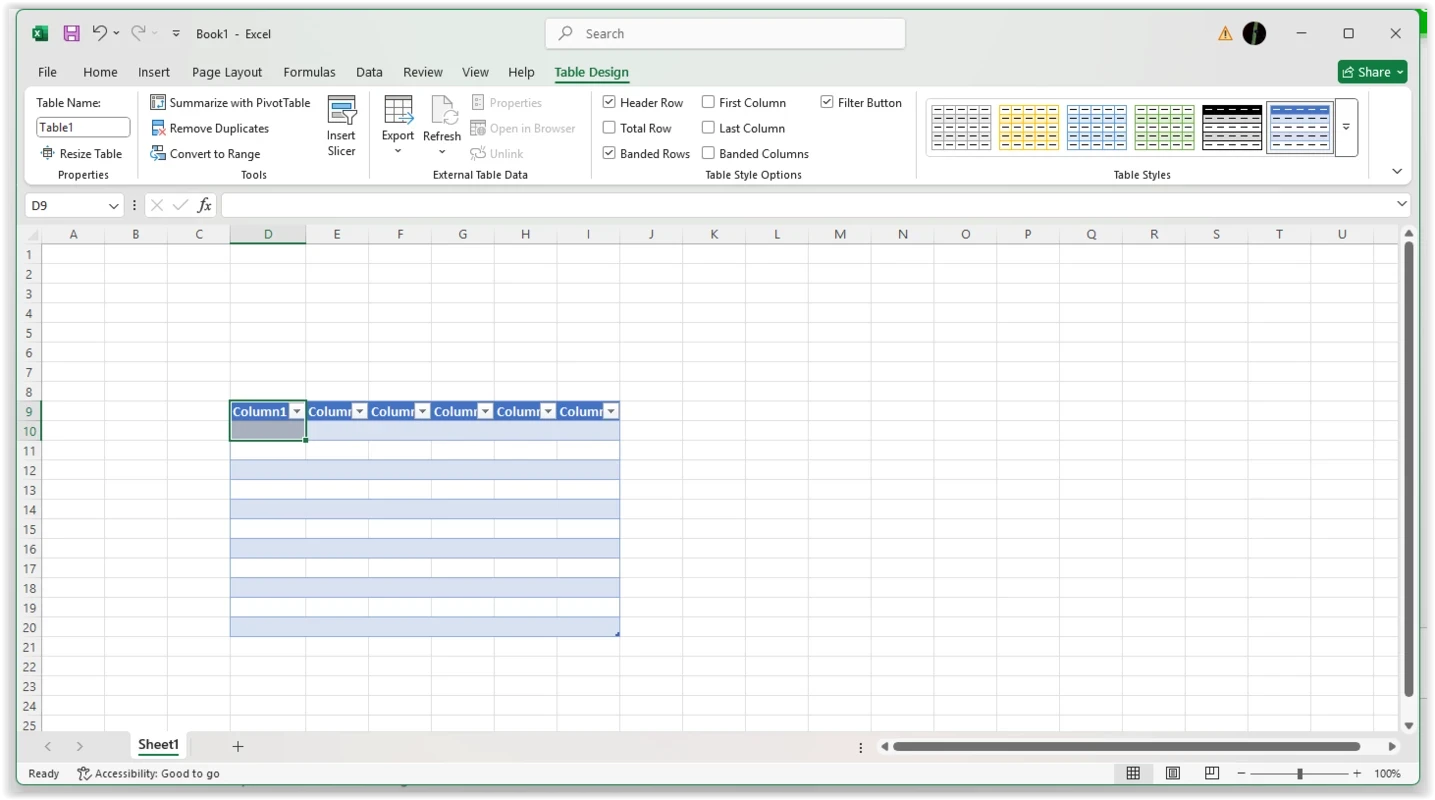Click the green Share button
Screen dimensions: 1435x800
1372,72
